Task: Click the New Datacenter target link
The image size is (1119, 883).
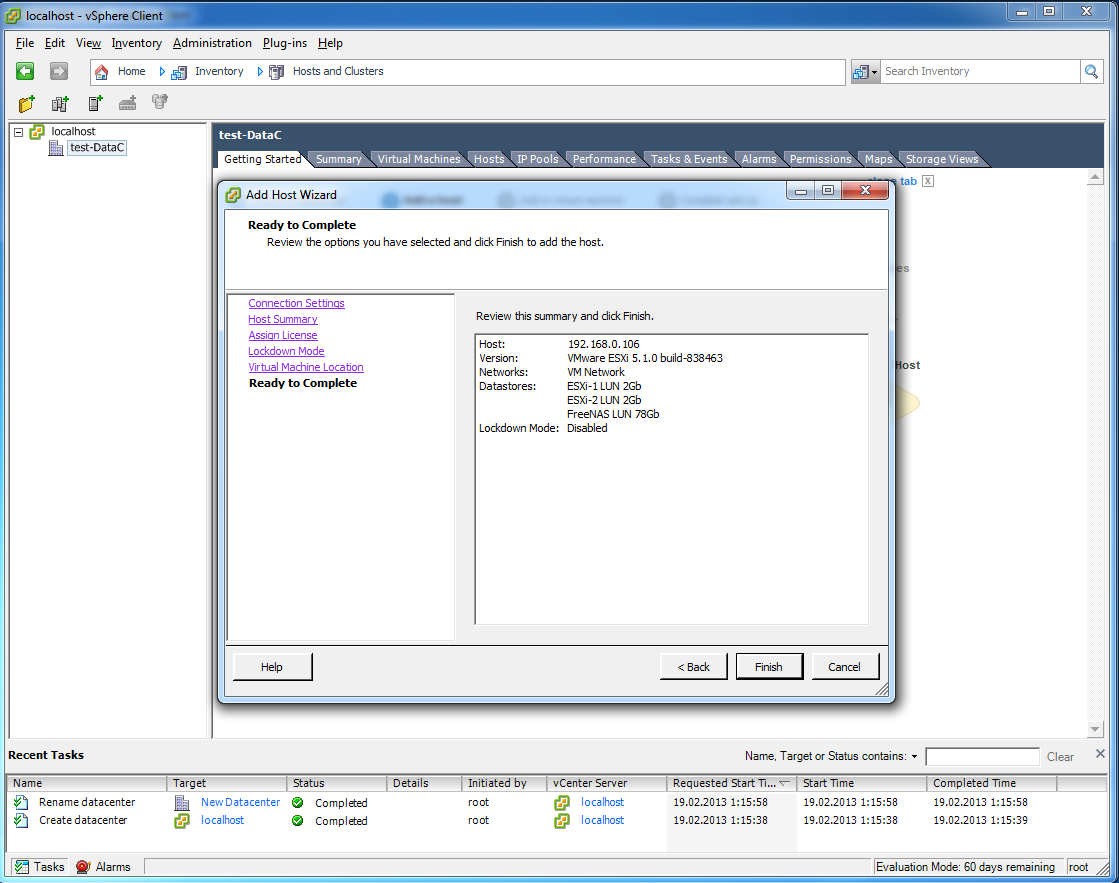Action: click(x=240, y=802)
